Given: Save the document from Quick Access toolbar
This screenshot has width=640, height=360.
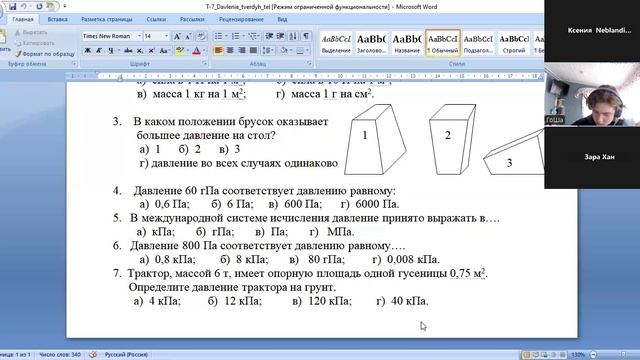Looking at the screenshot, I should point(12,7).
